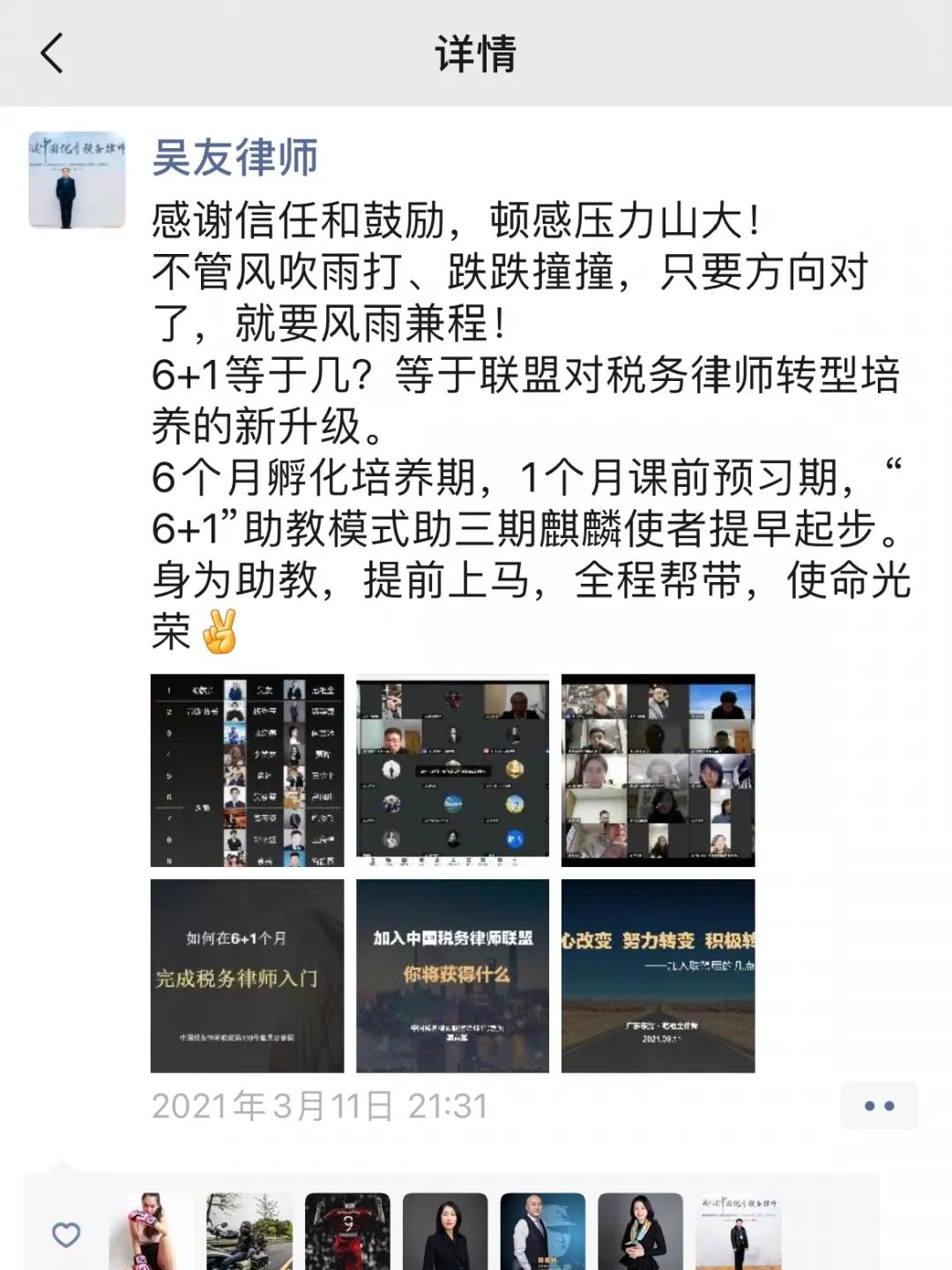Tap liker avatar of bald man in vest
The width and height of the screenshot is (952, 1270).
(x=543, y=1232)
